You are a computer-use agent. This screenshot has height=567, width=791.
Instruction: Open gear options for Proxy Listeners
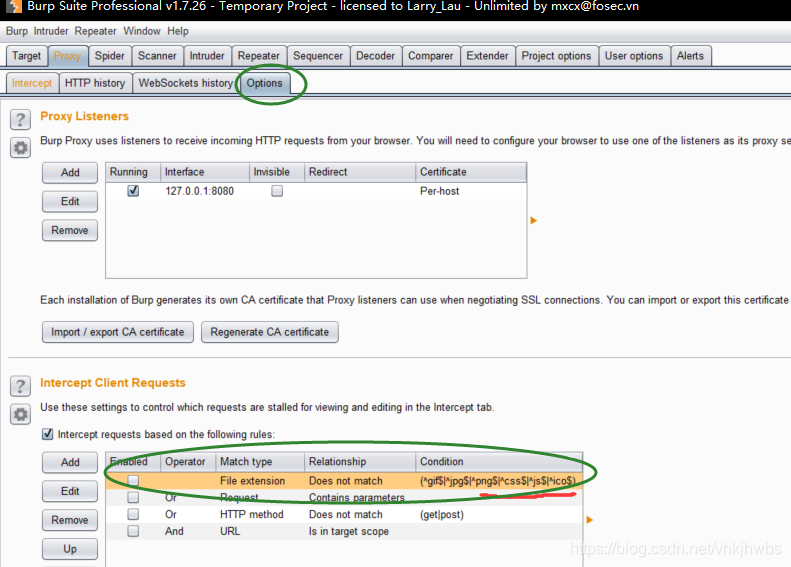pos(20,148)
